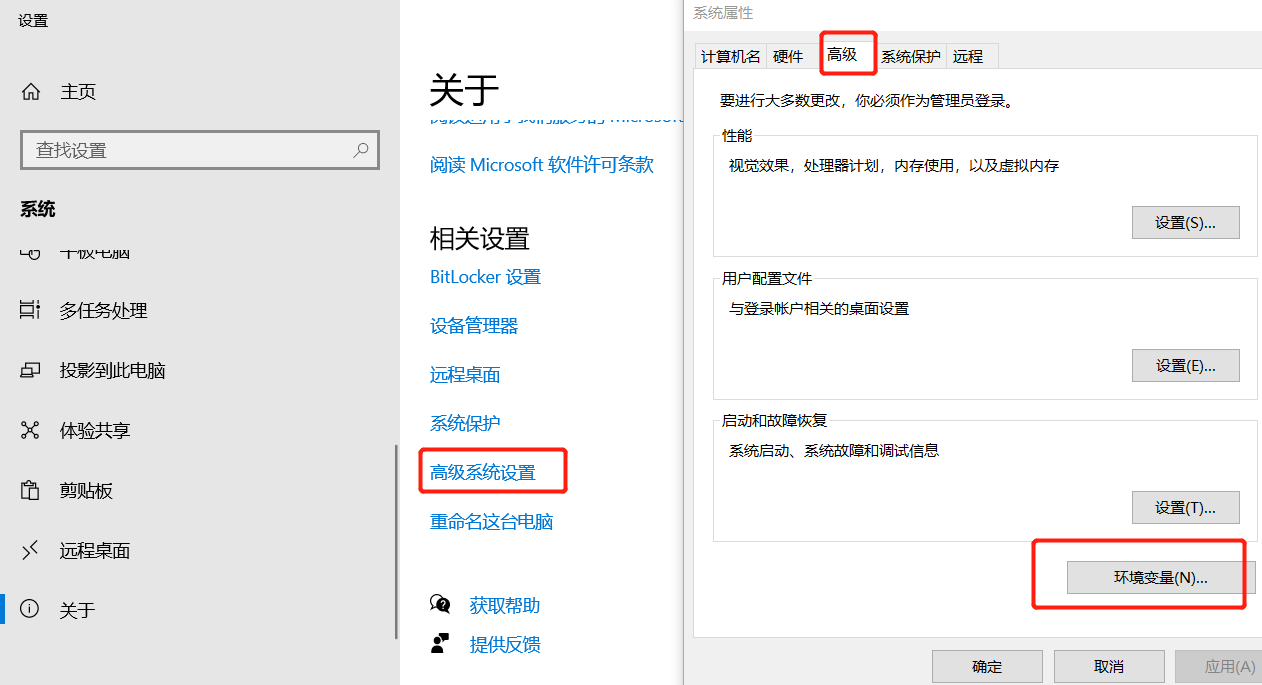Open the 系统保护 tab
The height and width of the screenshot is (685, 1262).
point(910,57)
